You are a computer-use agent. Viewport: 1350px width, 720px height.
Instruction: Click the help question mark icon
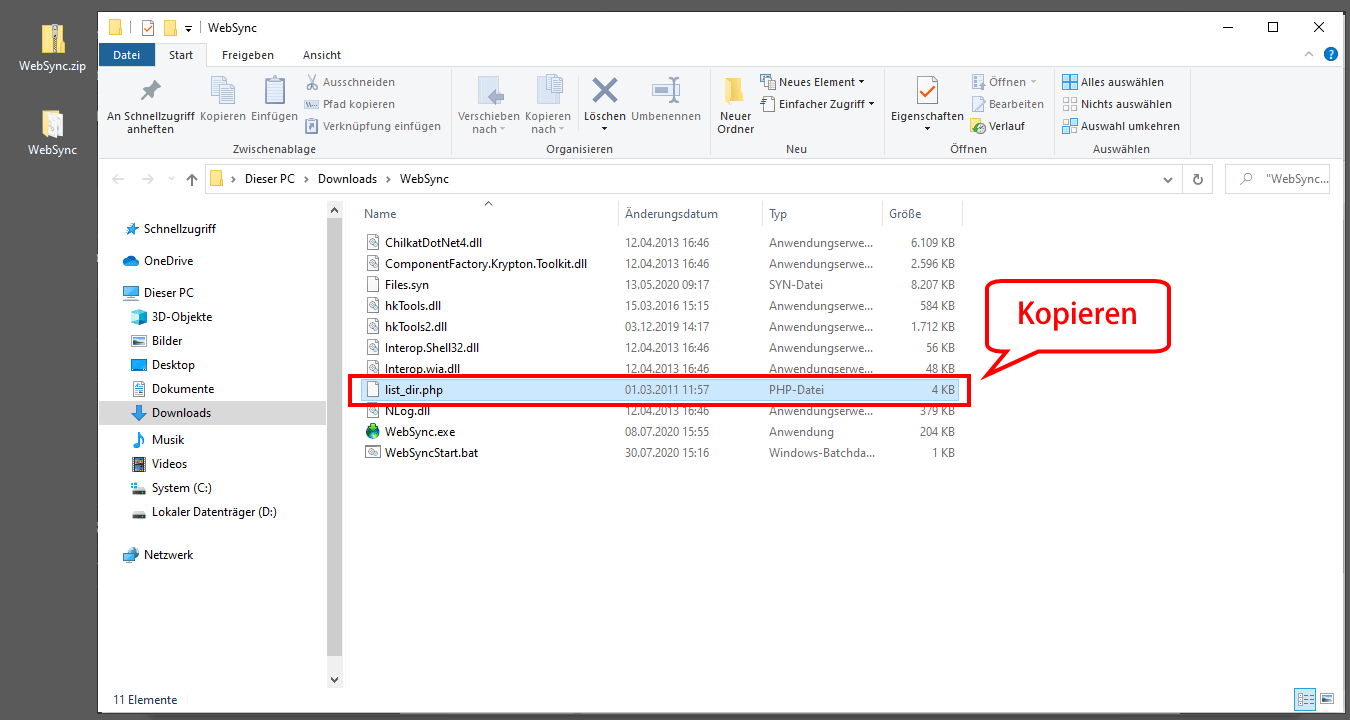click(1330, 55)
